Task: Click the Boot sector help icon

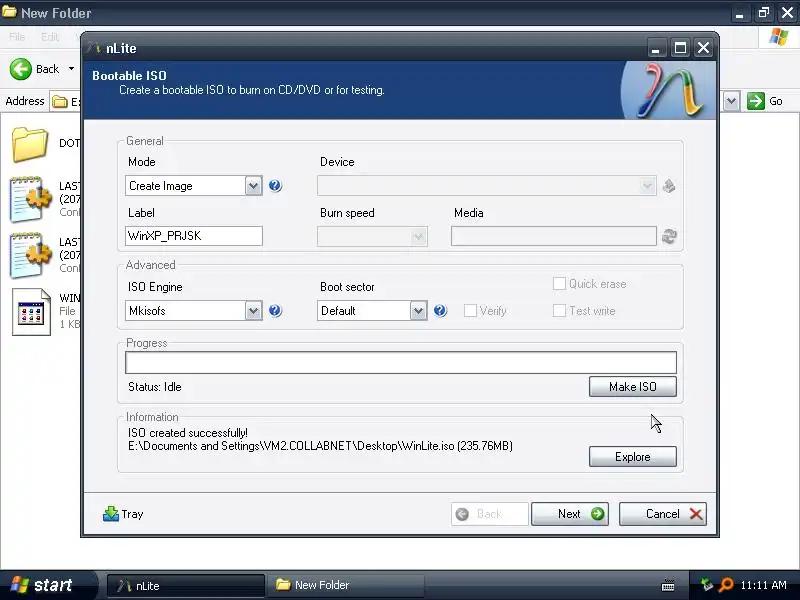Action: click(x=440, y=310)
